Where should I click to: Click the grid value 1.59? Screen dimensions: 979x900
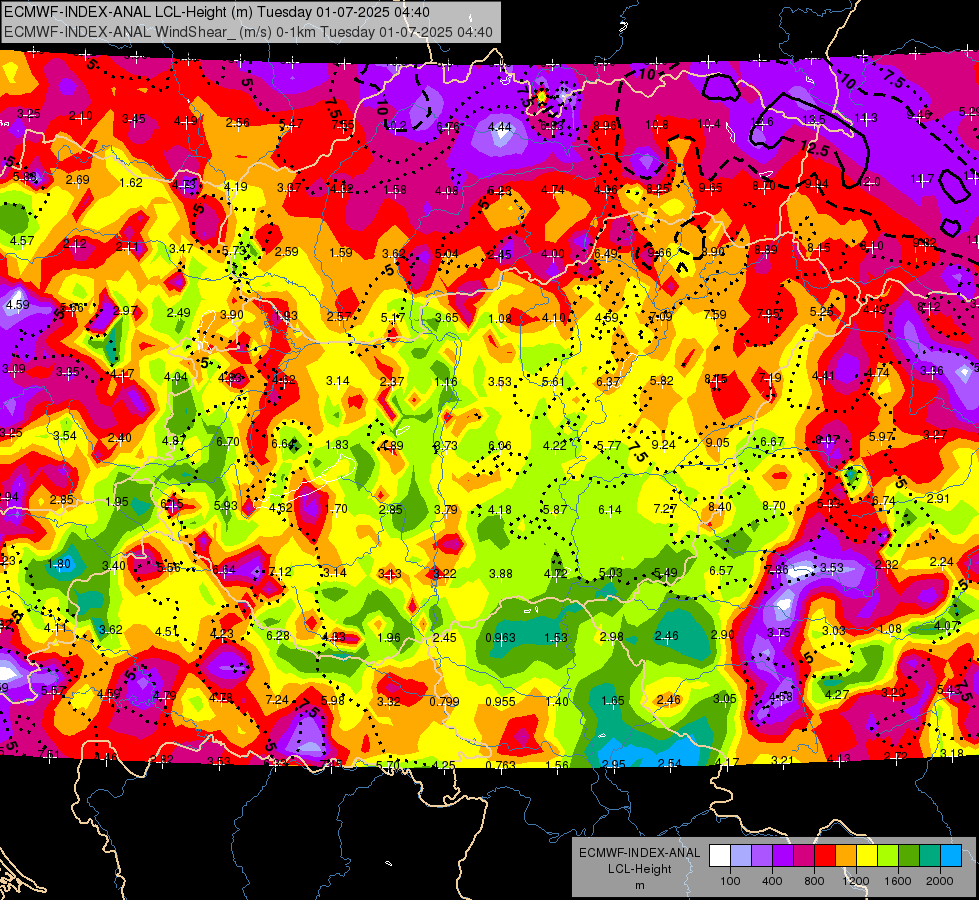(341, 253)
